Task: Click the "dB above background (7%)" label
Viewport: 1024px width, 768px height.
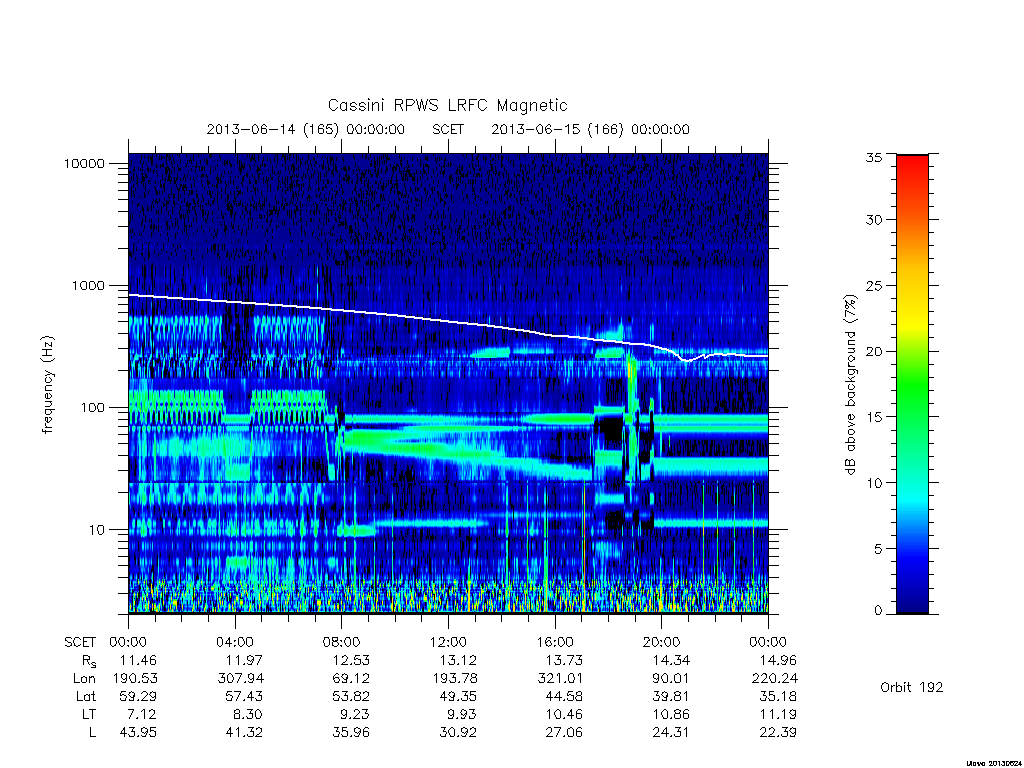Action: [850, 384]
